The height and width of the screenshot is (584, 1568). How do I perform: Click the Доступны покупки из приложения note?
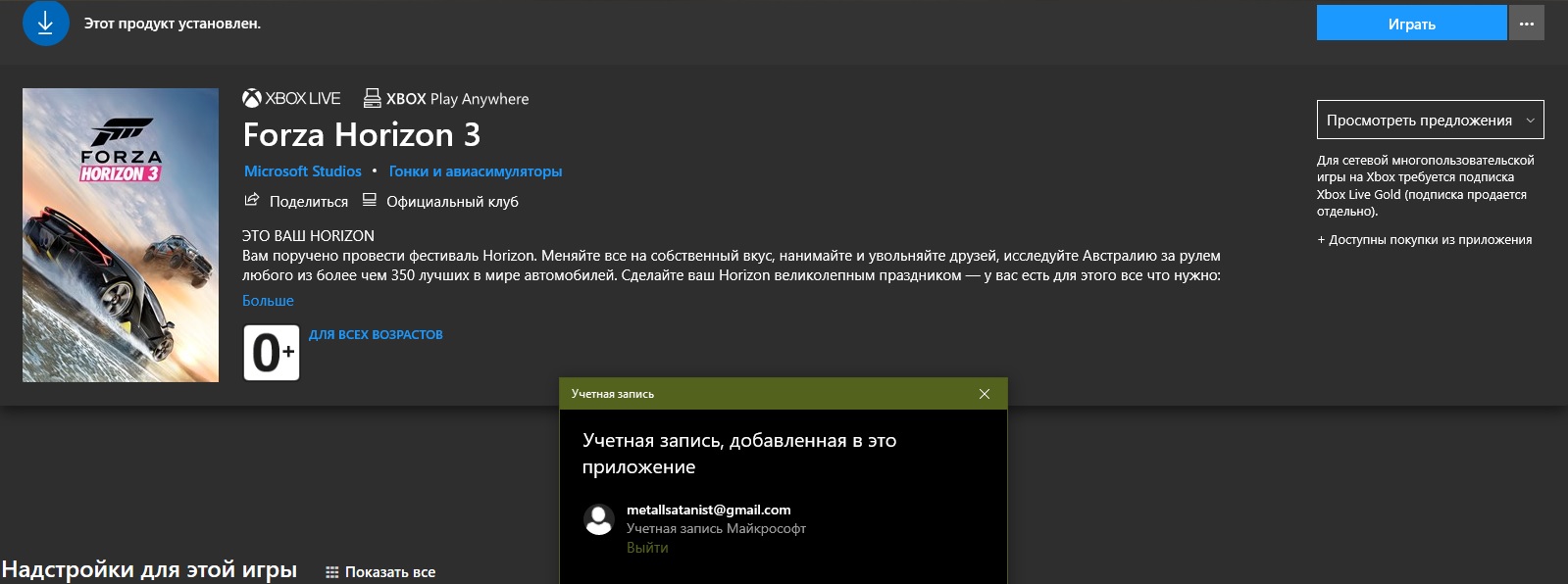[x=1424, y=240]
